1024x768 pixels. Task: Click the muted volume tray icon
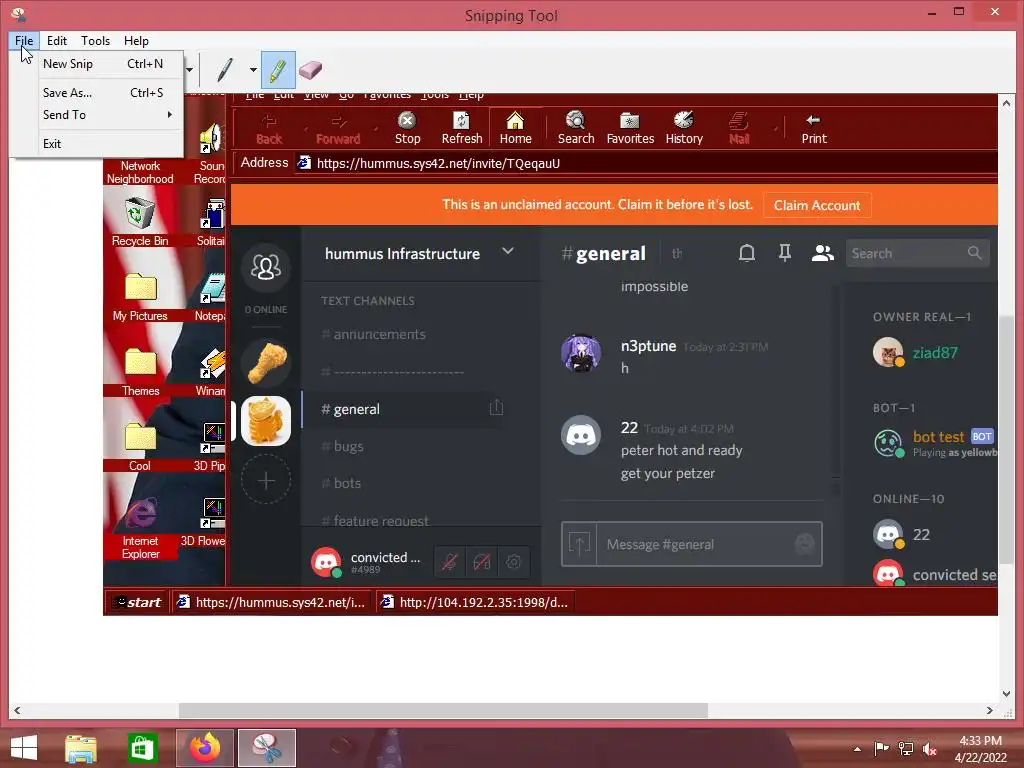(x=929, y=749)
